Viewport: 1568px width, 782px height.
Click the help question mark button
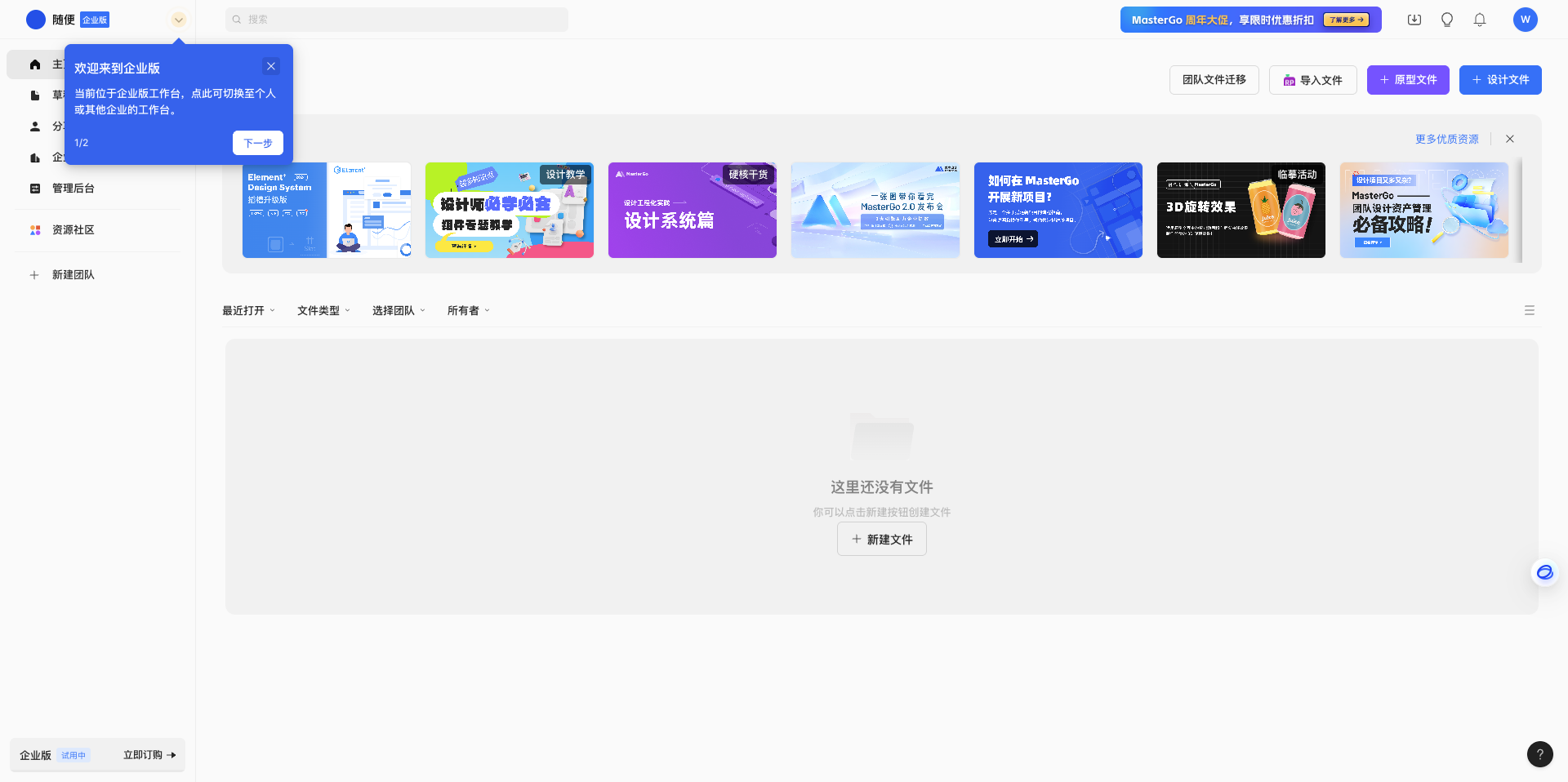[1539, 754]
